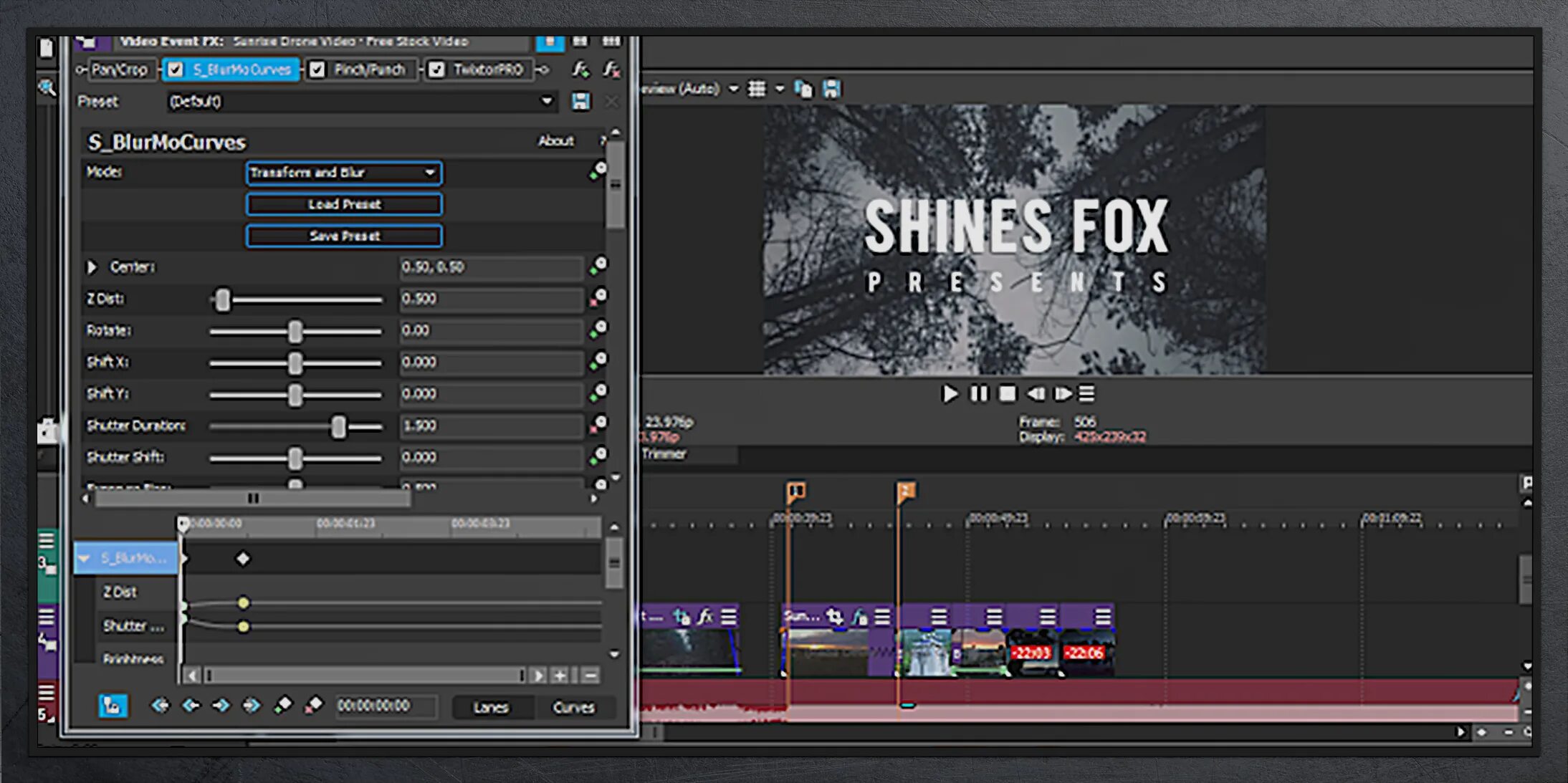Click timeline marker 1 flag
This screenshot has width=1568, height=783.
pyautogui.click(x=795, y=491)
